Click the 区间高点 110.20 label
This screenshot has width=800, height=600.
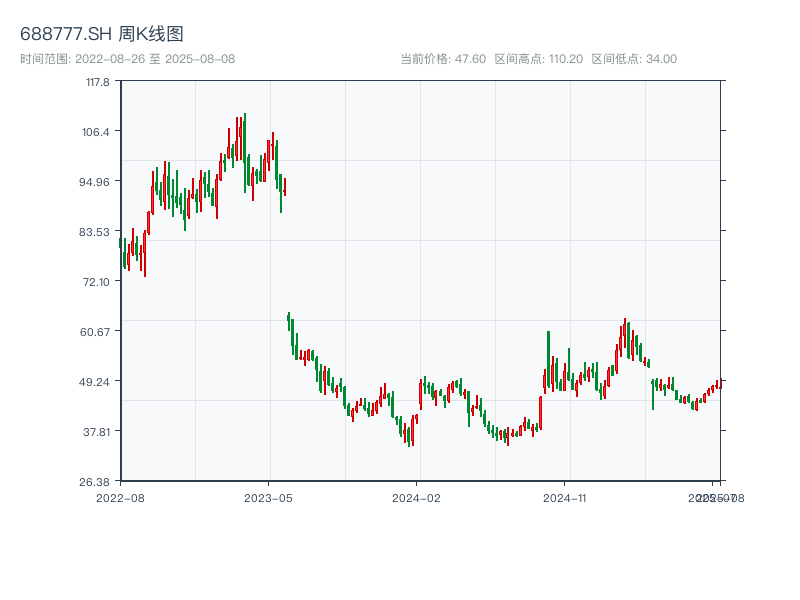[539, 59]
